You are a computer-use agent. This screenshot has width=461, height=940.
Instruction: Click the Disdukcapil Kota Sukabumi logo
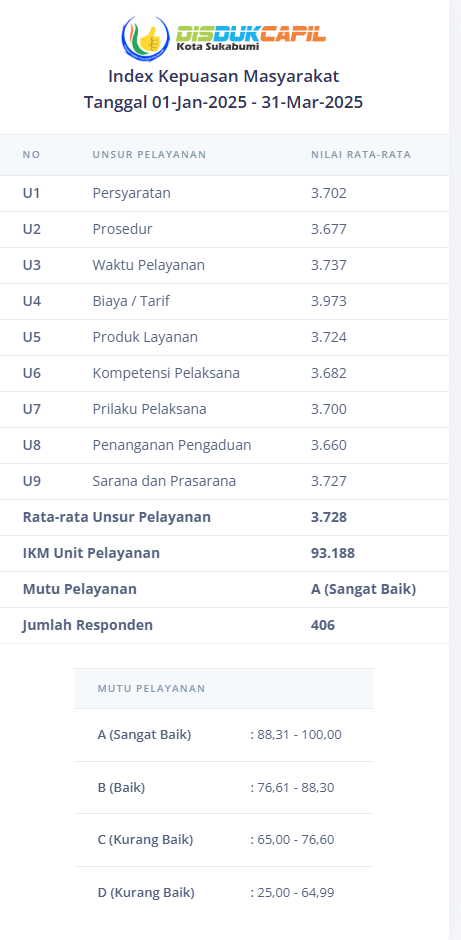click(x=224, y=37)
